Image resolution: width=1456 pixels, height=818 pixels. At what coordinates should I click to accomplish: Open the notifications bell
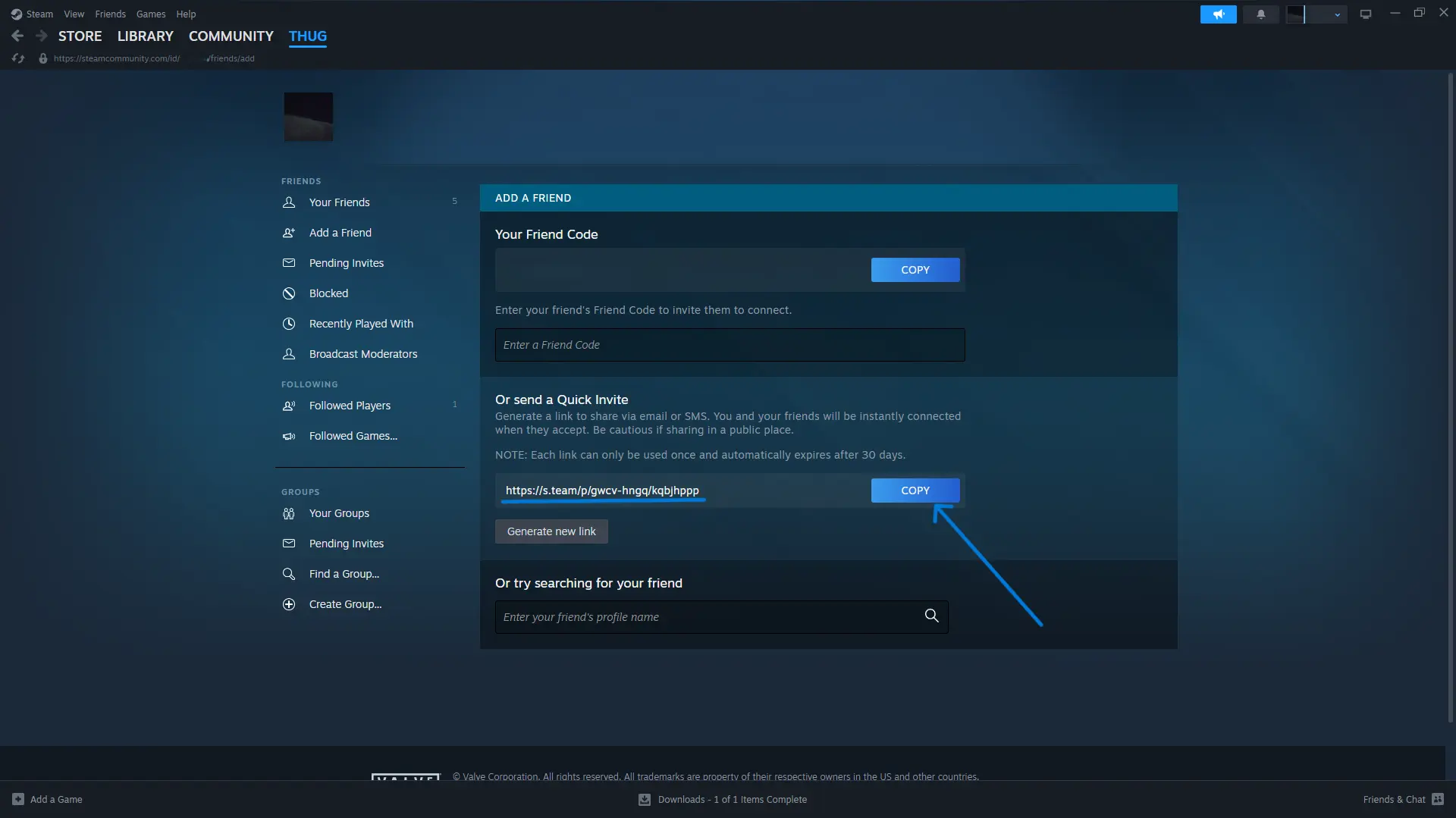point(1261,14)
